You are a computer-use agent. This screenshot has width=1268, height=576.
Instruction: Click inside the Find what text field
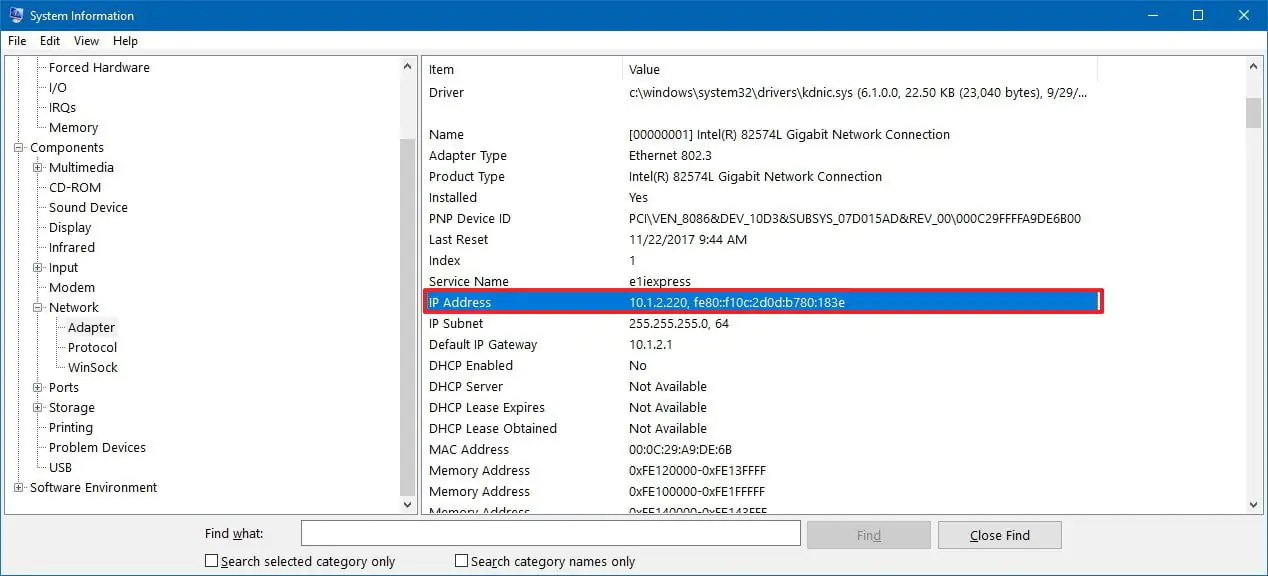[x=550, y=533]
